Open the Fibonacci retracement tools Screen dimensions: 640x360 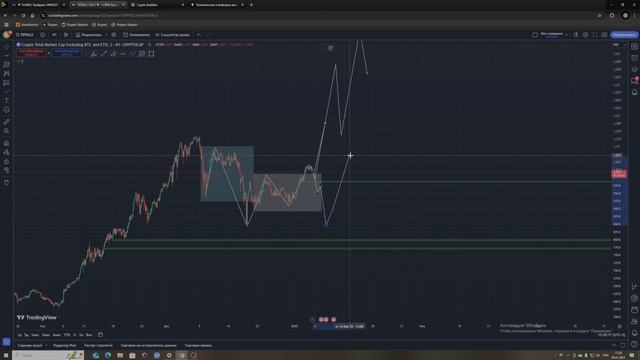[x=7, y=64]
